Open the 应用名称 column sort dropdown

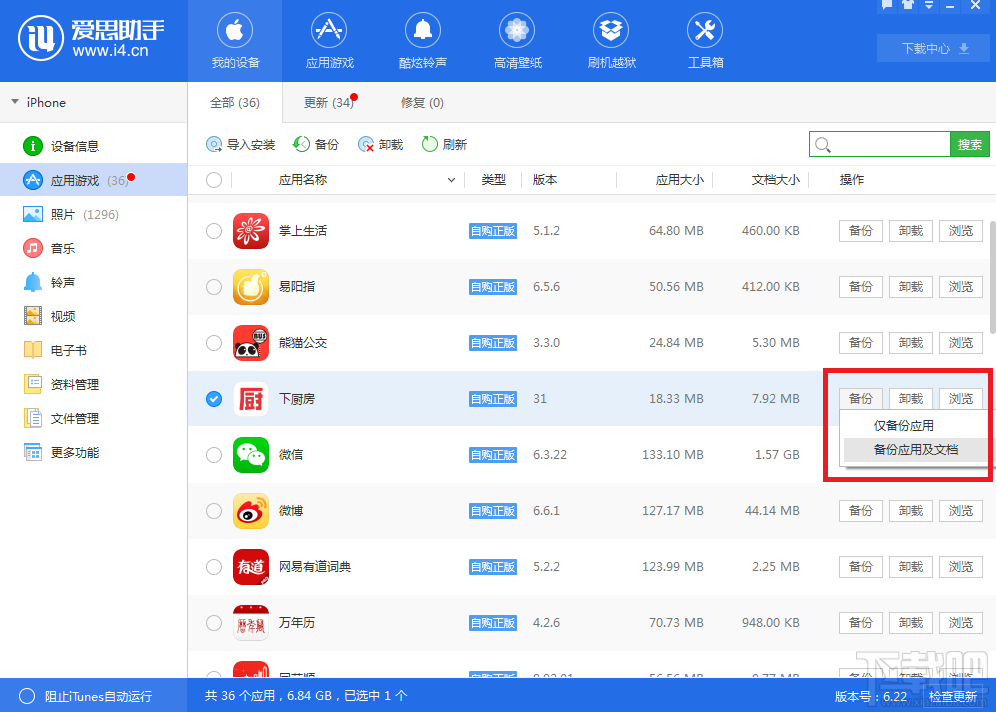[452, 180]
